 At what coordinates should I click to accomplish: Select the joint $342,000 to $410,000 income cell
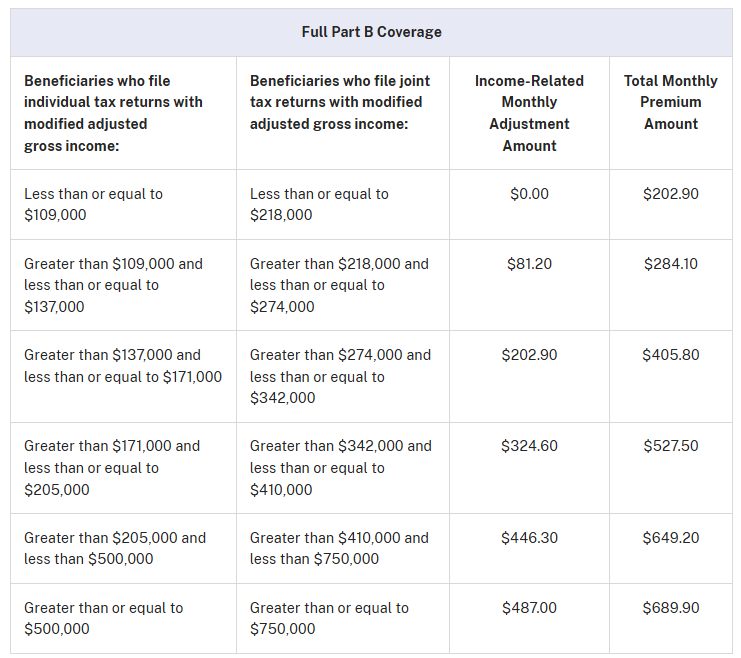point(340,468)
